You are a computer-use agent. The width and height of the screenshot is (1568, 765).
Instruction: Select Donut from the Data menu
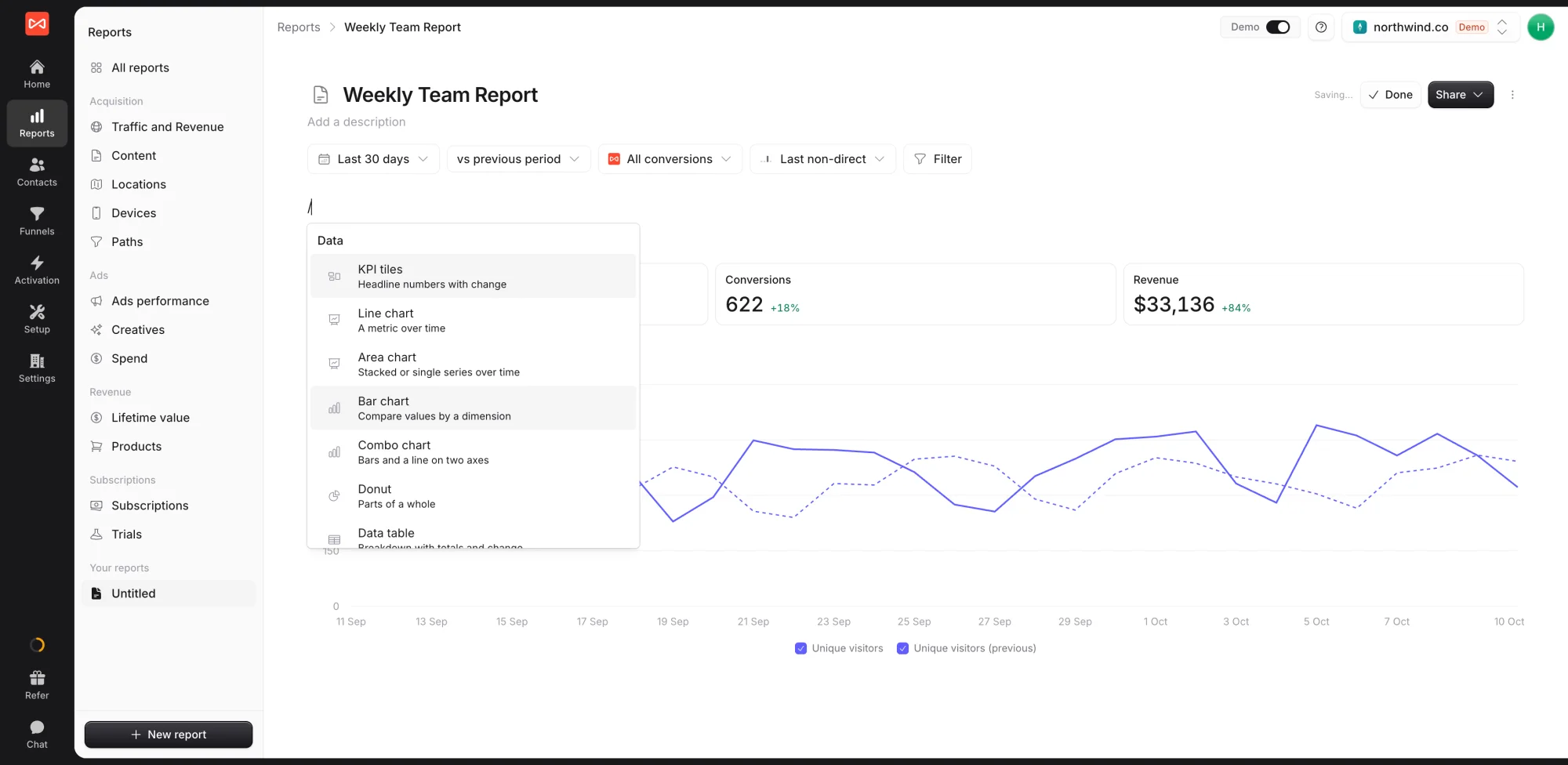473,495
